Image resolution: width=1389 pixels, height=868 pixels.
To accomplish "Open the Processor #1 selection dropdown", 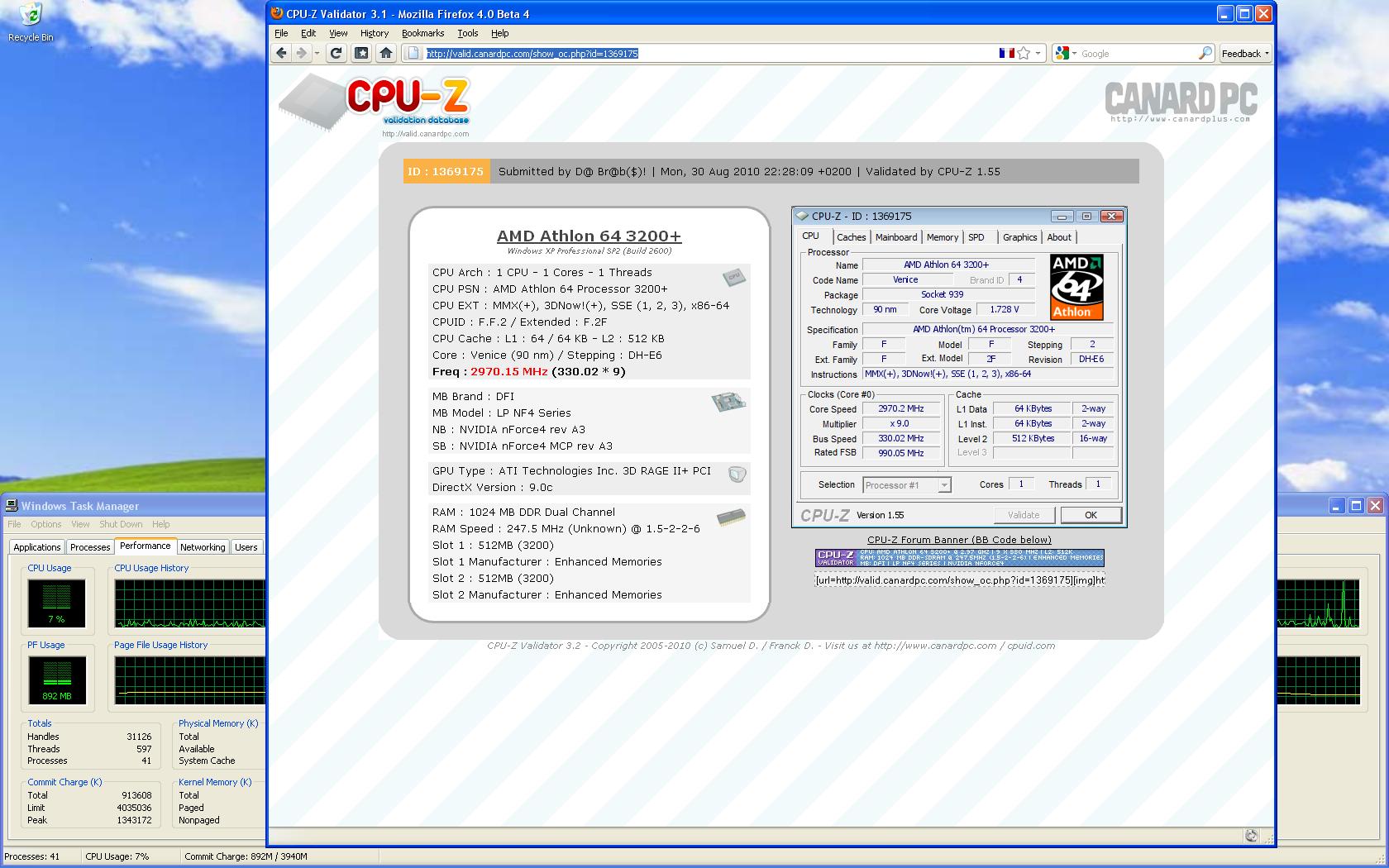I will (907, 485).
